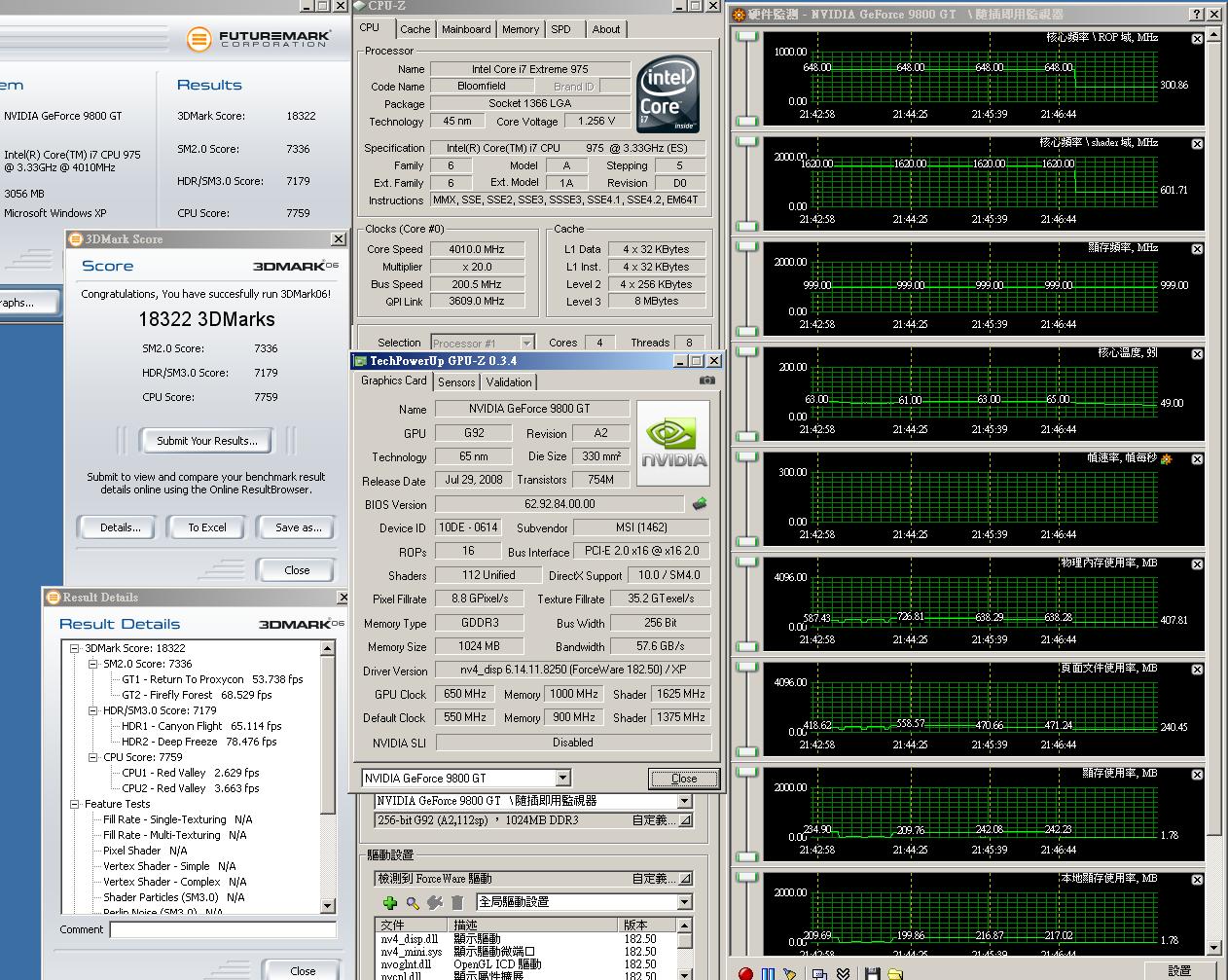Click the yellow folder icon in monitor toolbar

(x=894, y=972)
